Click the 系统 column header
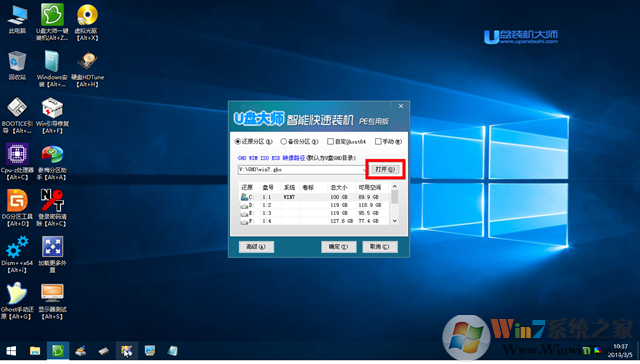 [290, 187]
